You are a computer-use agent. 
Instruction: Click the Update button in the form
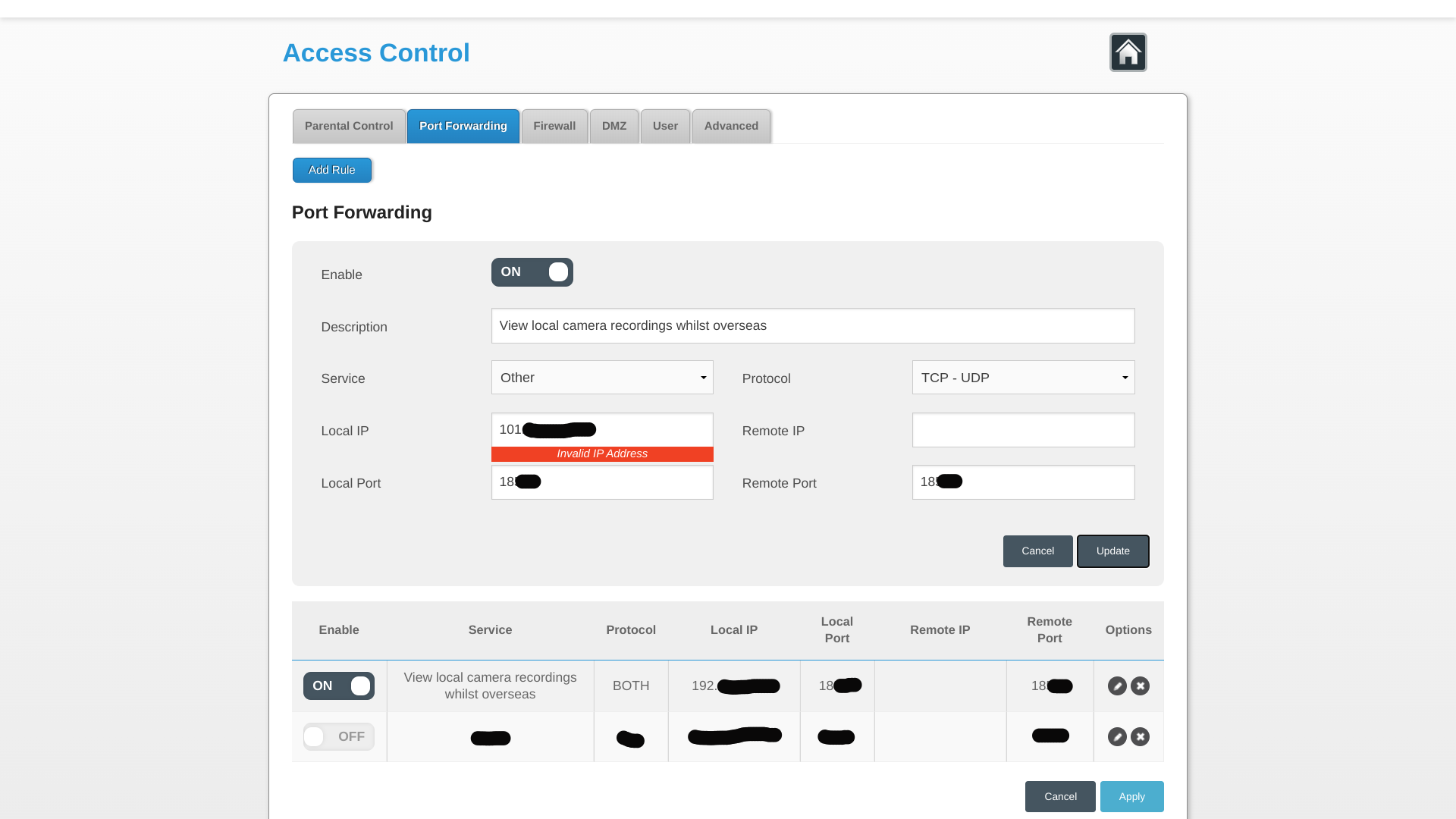click(1112, 551)
